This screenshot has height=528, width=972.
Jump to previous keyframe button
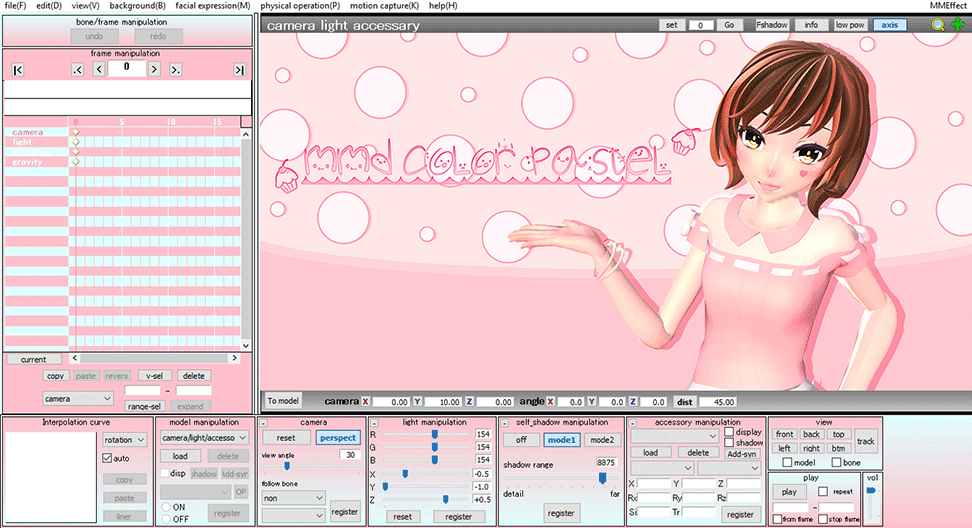click(x=77, y=69)
